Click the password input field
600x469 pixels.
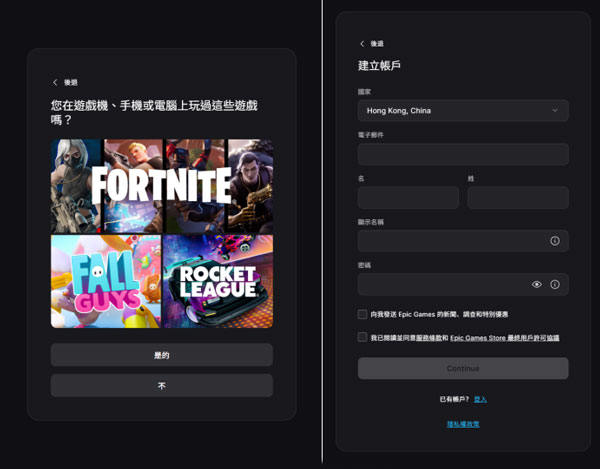click(x=463, y=284)
